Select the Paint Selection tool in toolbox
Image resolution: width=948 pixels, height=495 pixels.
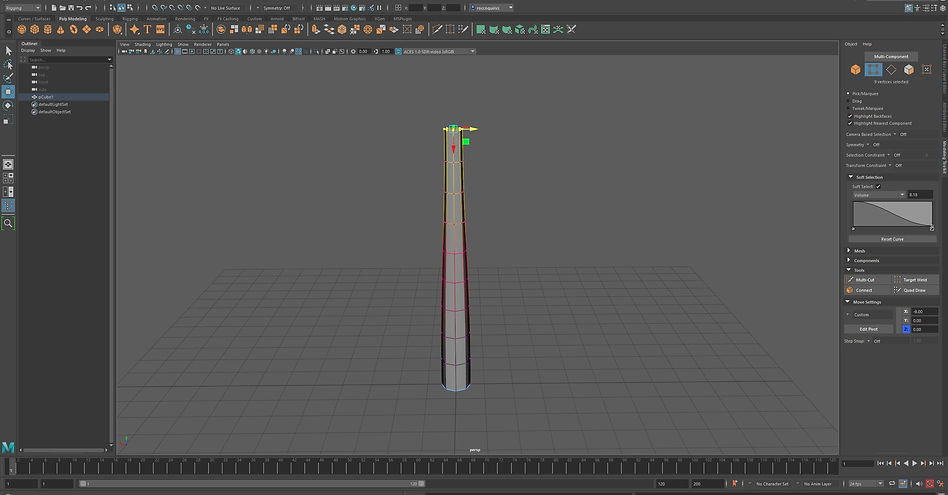8,78
